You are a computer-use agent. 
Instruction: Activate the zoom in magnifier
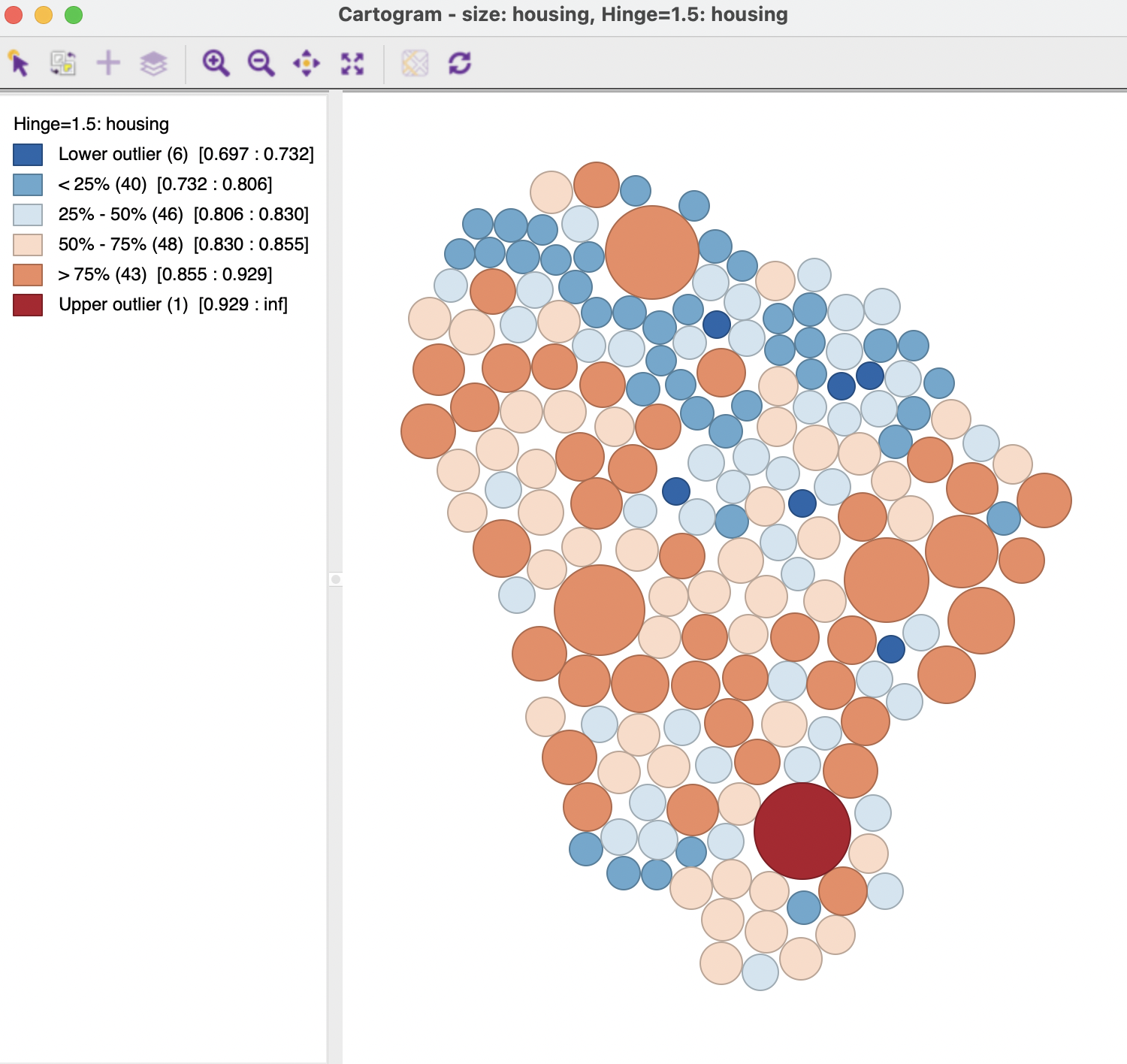[x=216, y=63]
